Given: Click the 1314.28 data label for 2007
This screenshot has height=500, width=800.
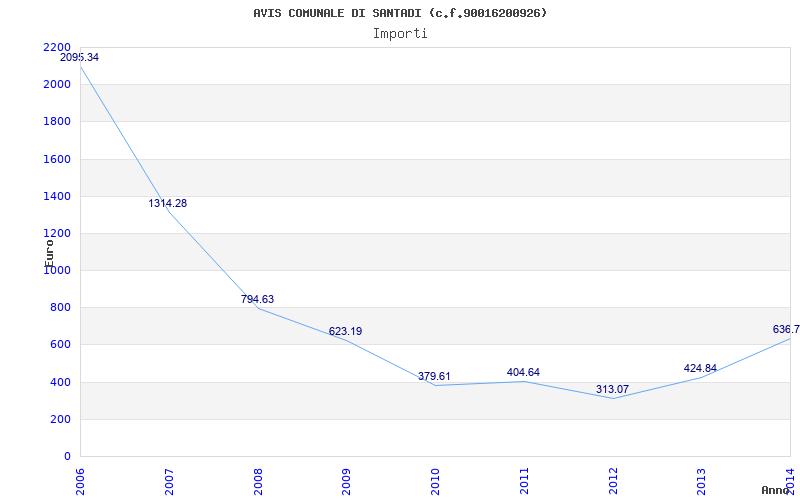Looking at the screenshot, I should click(168, 204).
